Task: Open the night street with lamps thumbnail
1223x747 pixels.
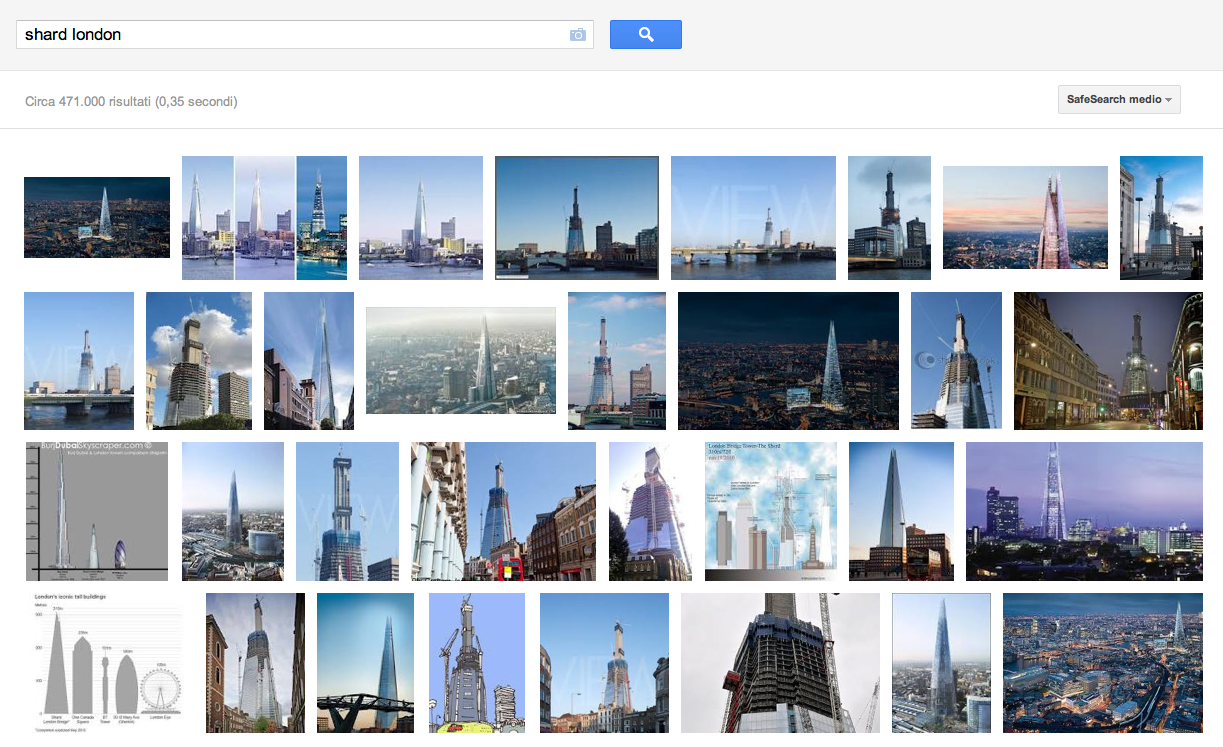Action: pyautogui.click(x=1108, y=360)
